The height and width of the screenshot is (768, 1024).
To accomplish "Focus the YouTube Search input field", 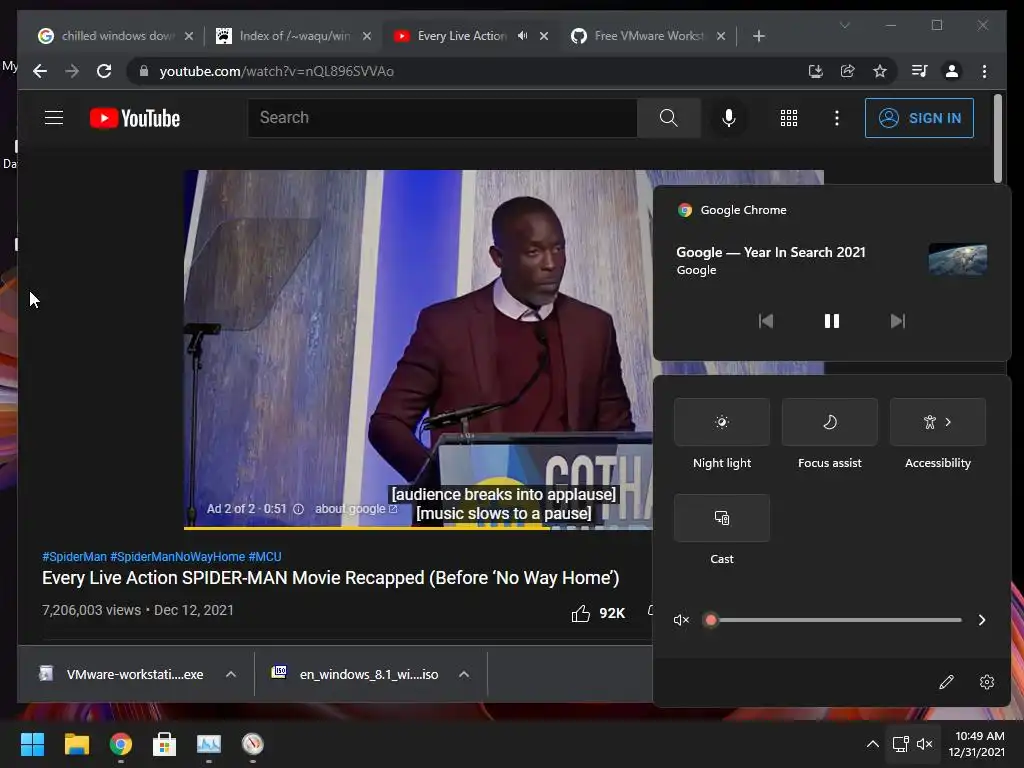I will coord(442,118).
